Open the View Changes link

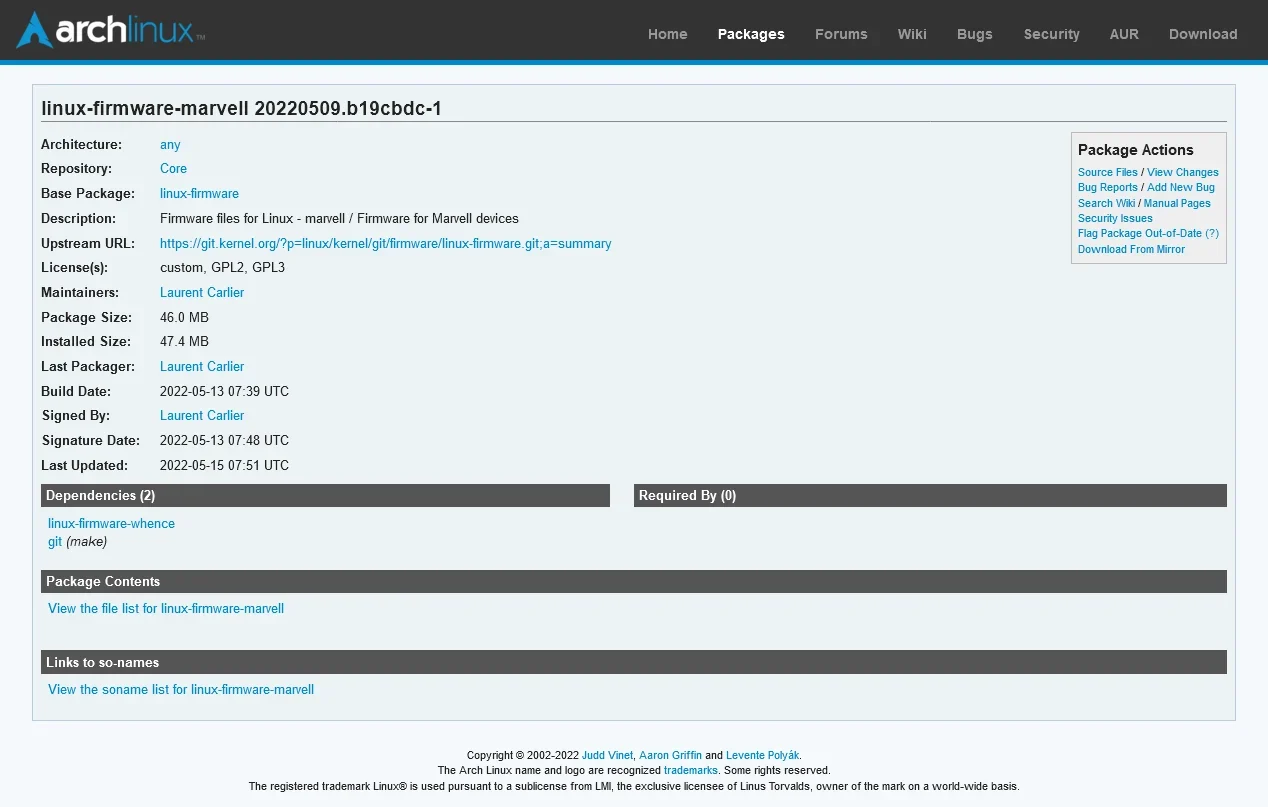coord(1183,173)
